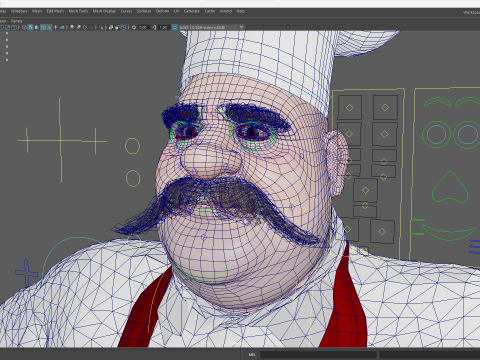
Task: Click the Gamma reset icon
Action: coord(154,27)
